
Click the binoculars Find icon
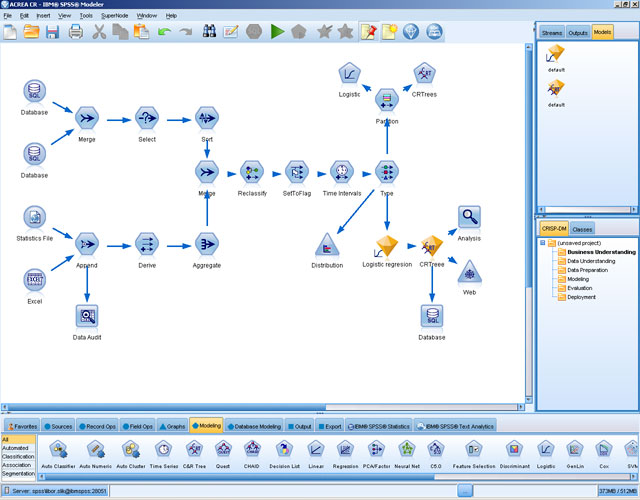coord(209,31)
